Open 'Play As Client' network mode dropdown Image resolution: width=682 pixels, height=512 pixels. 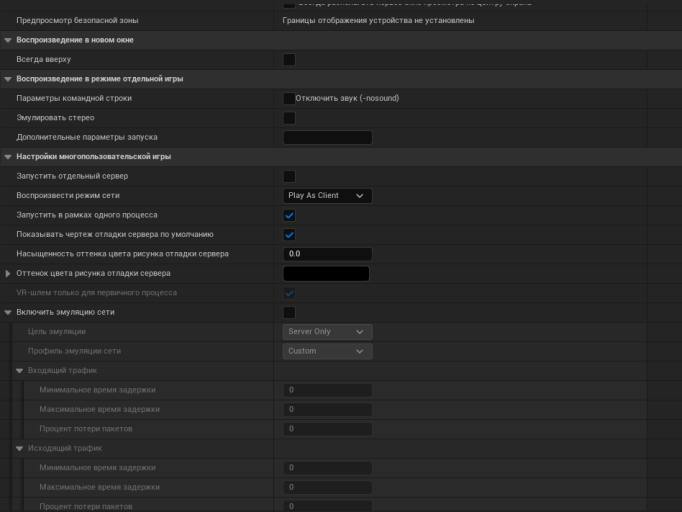[x=328, y=196]
